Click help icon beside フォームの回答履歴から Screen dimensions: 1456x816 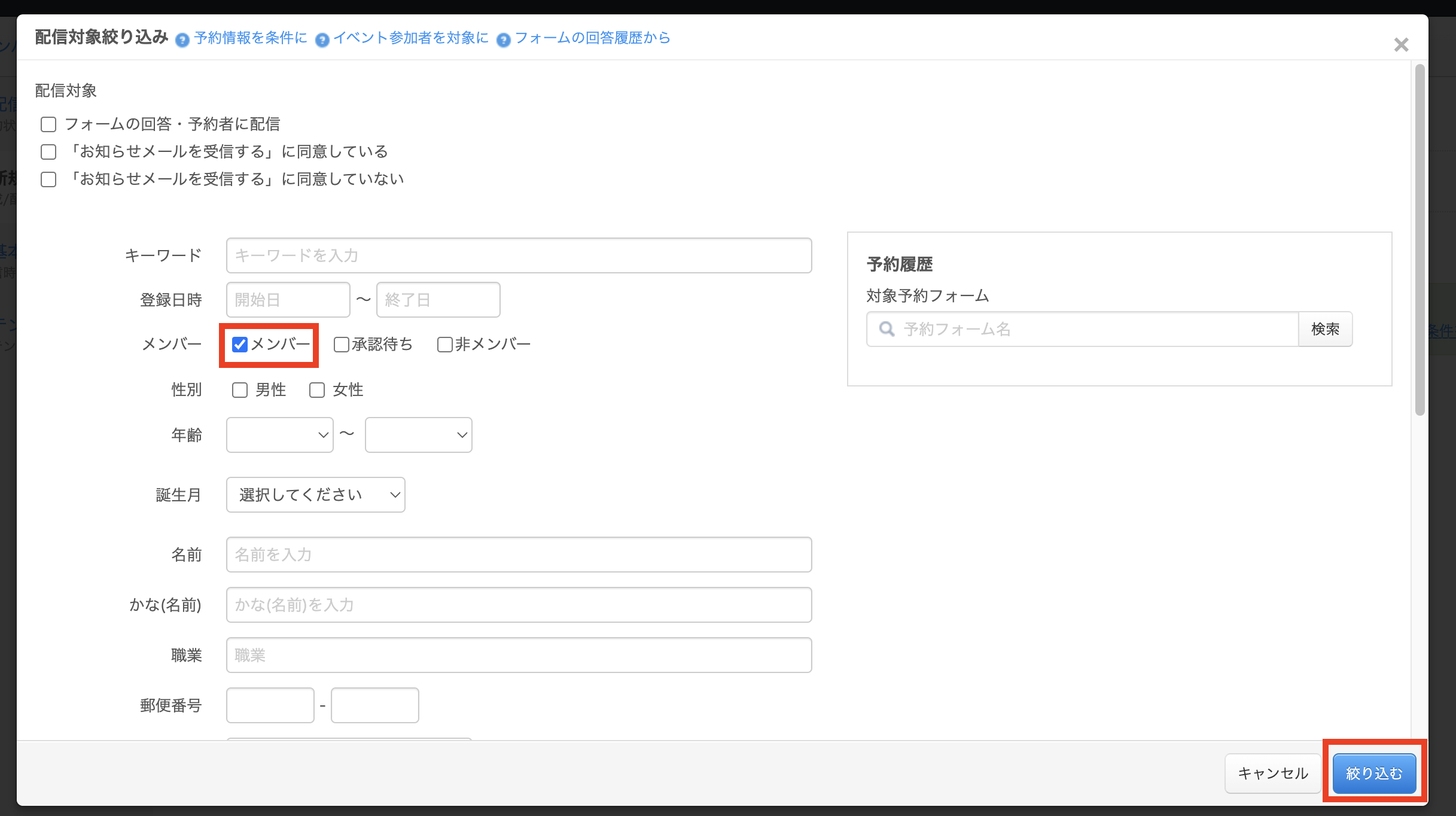click(504, 40)
